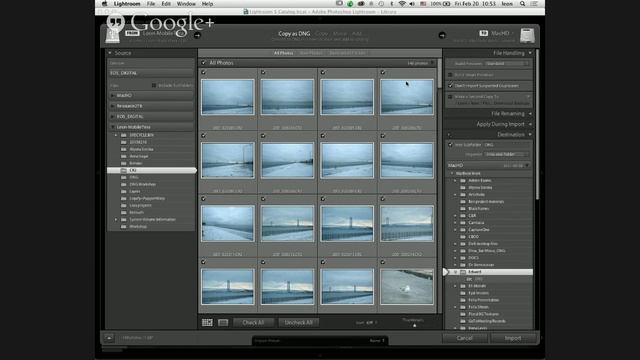Open the Lightroom menu
Image resolution: width=640 pixels, height=360 pixels.
point(127,4)
